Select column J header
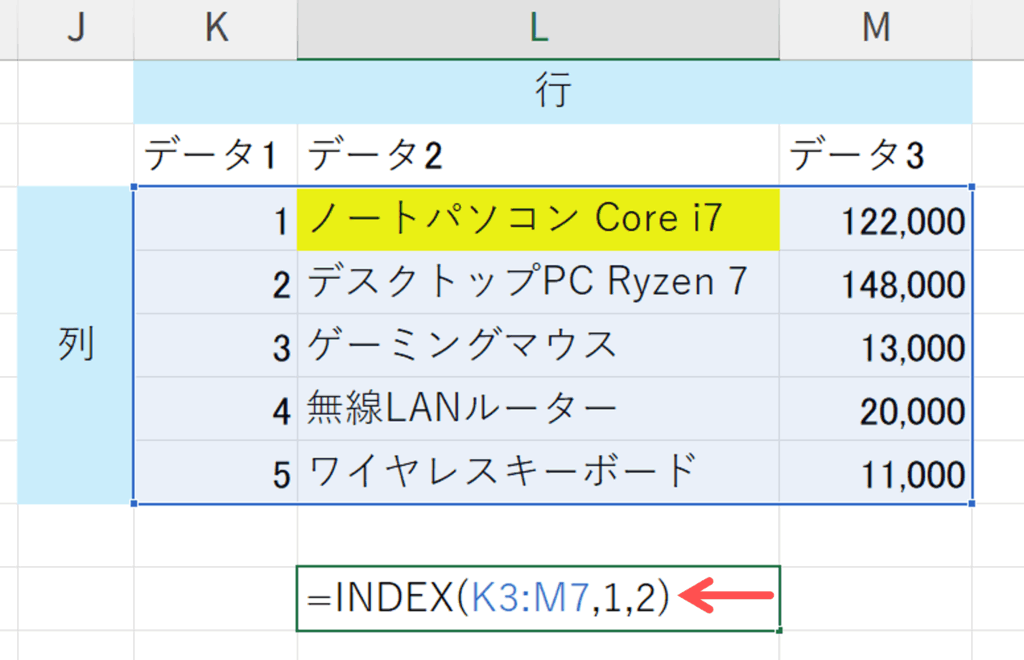The width and height of the screenshot is (1024, 660). (x=75, y=29)
